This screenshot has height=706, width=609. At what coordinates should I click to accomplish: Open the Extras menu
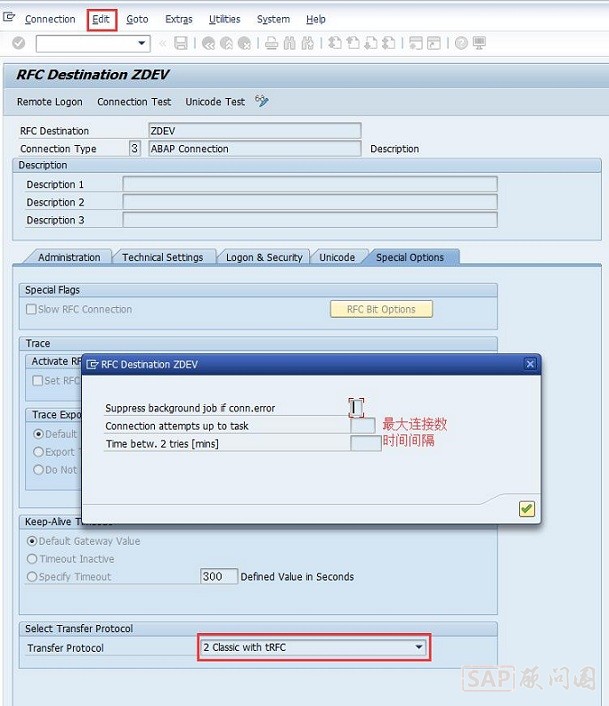point(179,19)
